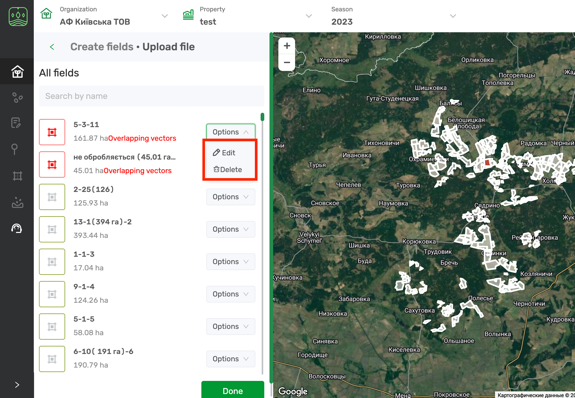Click the Create fields breadcrumb
The height and width of the screenshot is (398, 575).
[102, 47]
